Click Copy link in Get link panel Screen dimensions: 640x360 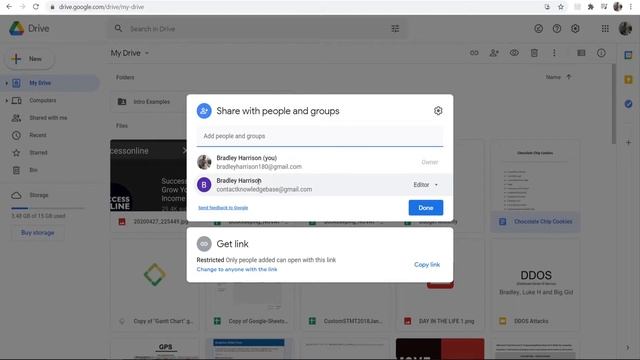427,264
